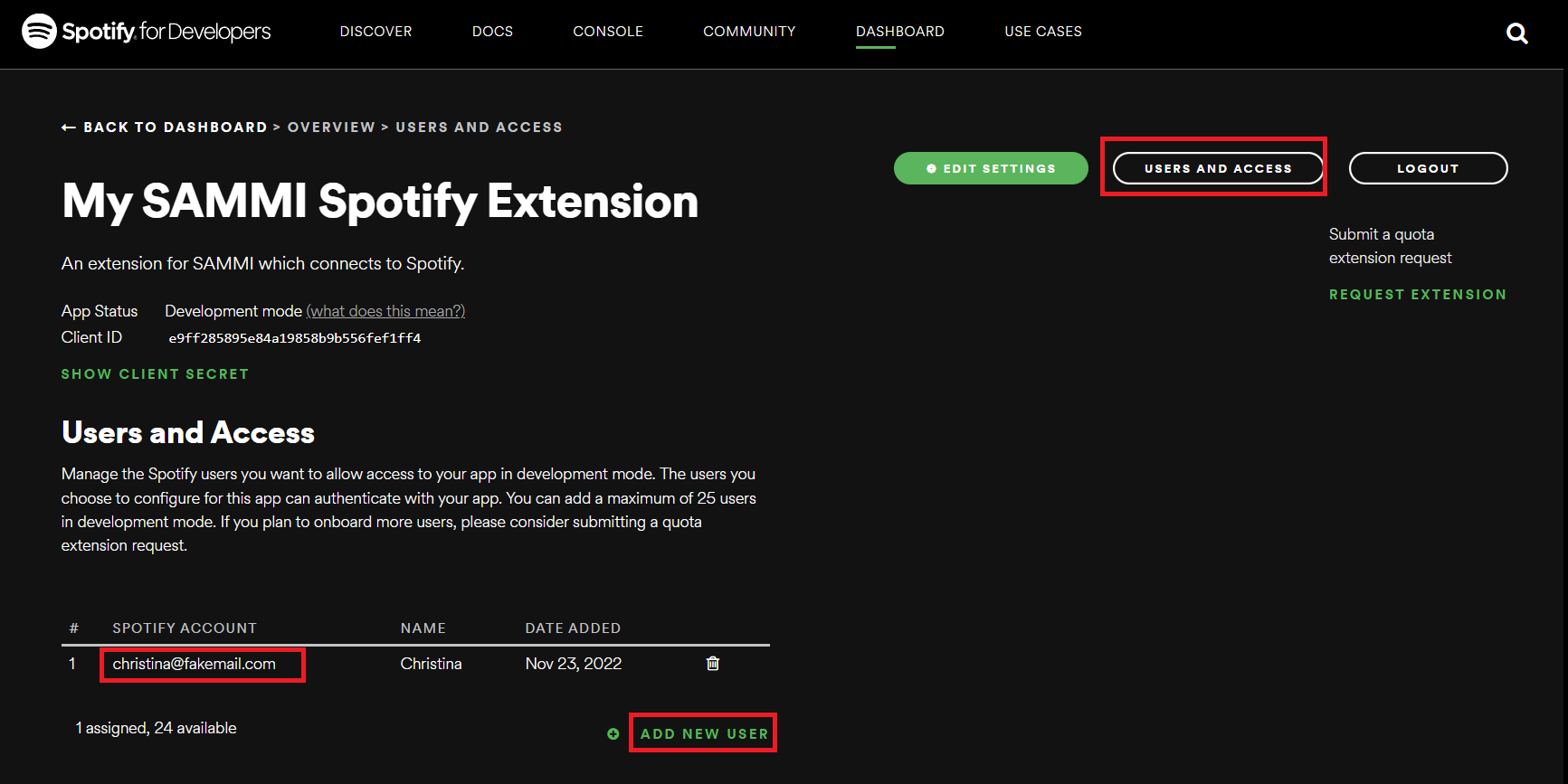
Task: Click the Date Added column header
Action: [x=573, y=628]
